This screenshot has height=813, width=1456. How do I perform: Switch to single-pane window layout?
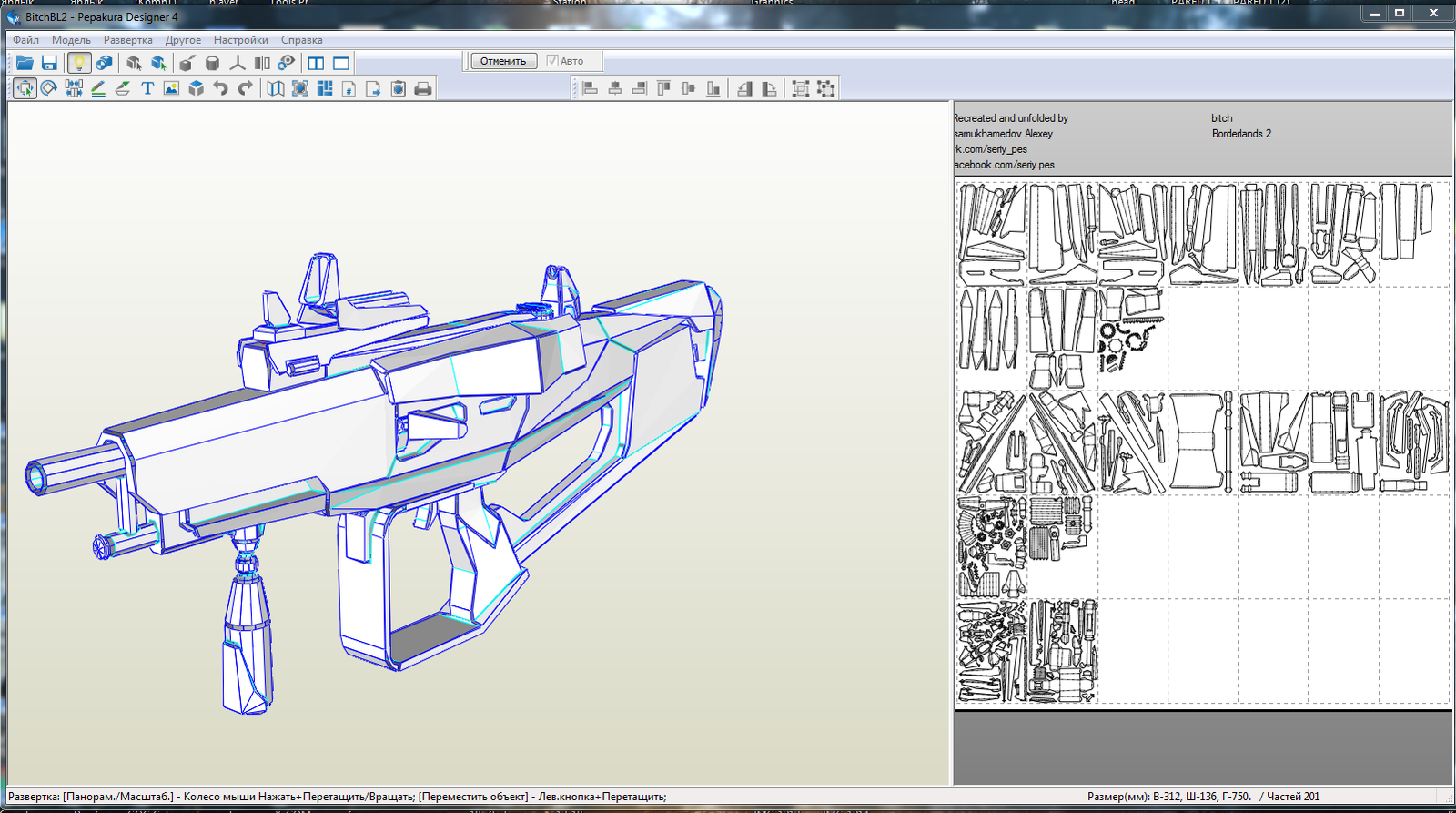point(340,63)
